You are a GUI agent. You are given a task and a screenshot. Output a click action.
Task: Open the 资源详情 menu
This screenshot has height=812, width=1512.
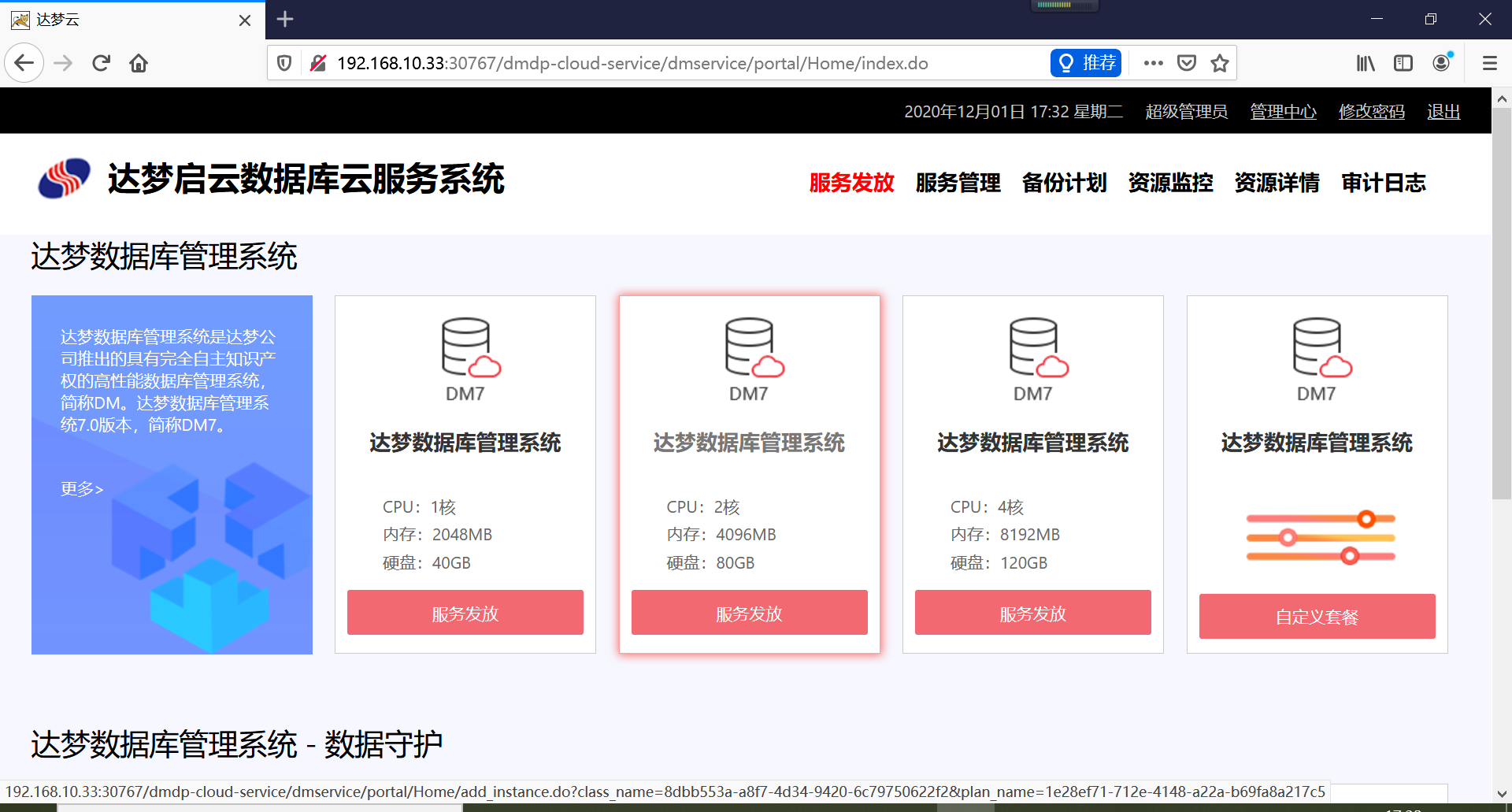point(1277,183)
